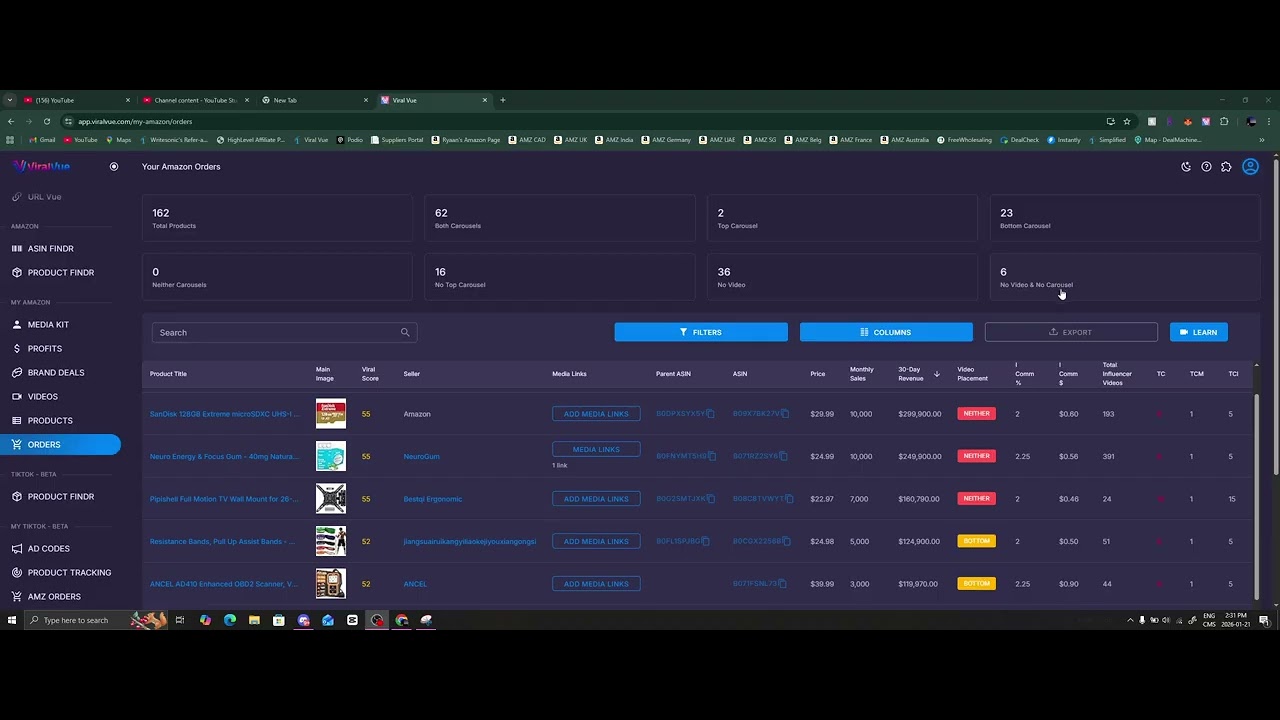The image size is (1280, 720).
Task: Open NeuroGum seller link
Action: [421, 456]
